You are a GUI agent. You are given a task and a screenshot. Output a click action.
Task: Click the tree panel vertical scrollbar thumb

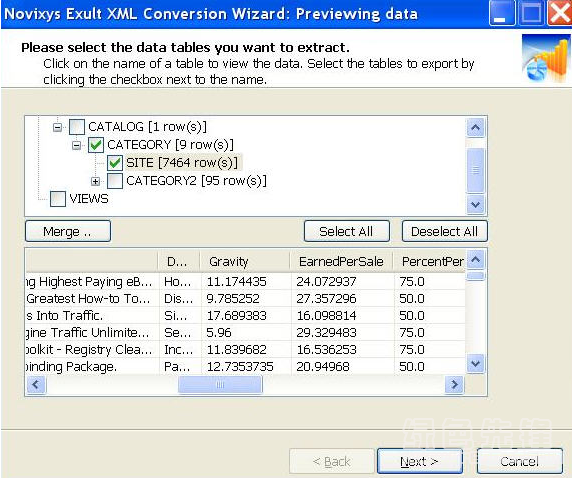[x=475, y=170]
